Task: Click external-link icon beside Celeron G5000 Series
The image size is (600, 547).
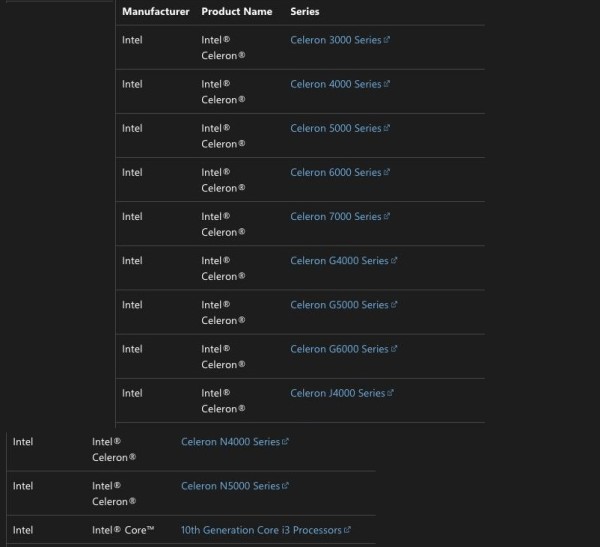Action: (394, 304)
